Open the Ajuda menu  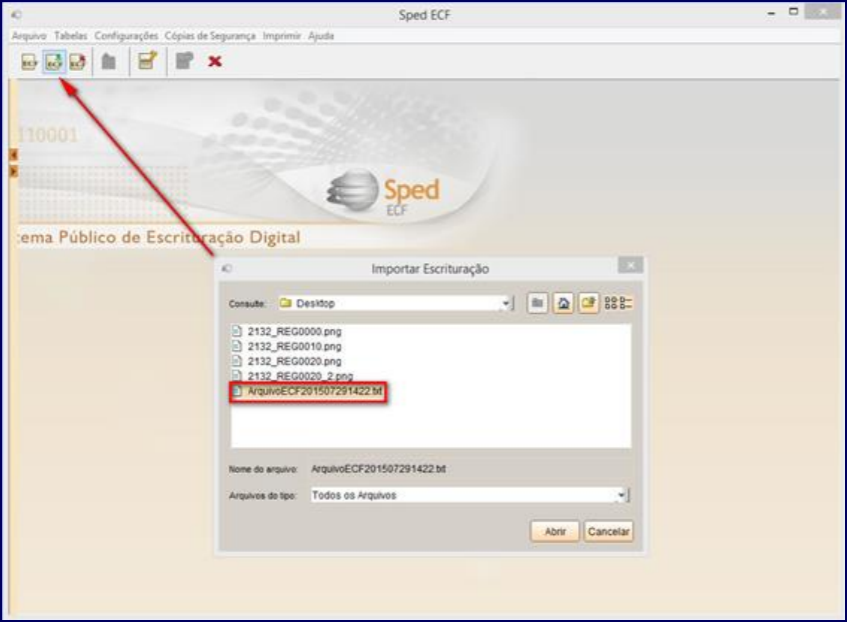coord(321,36)
